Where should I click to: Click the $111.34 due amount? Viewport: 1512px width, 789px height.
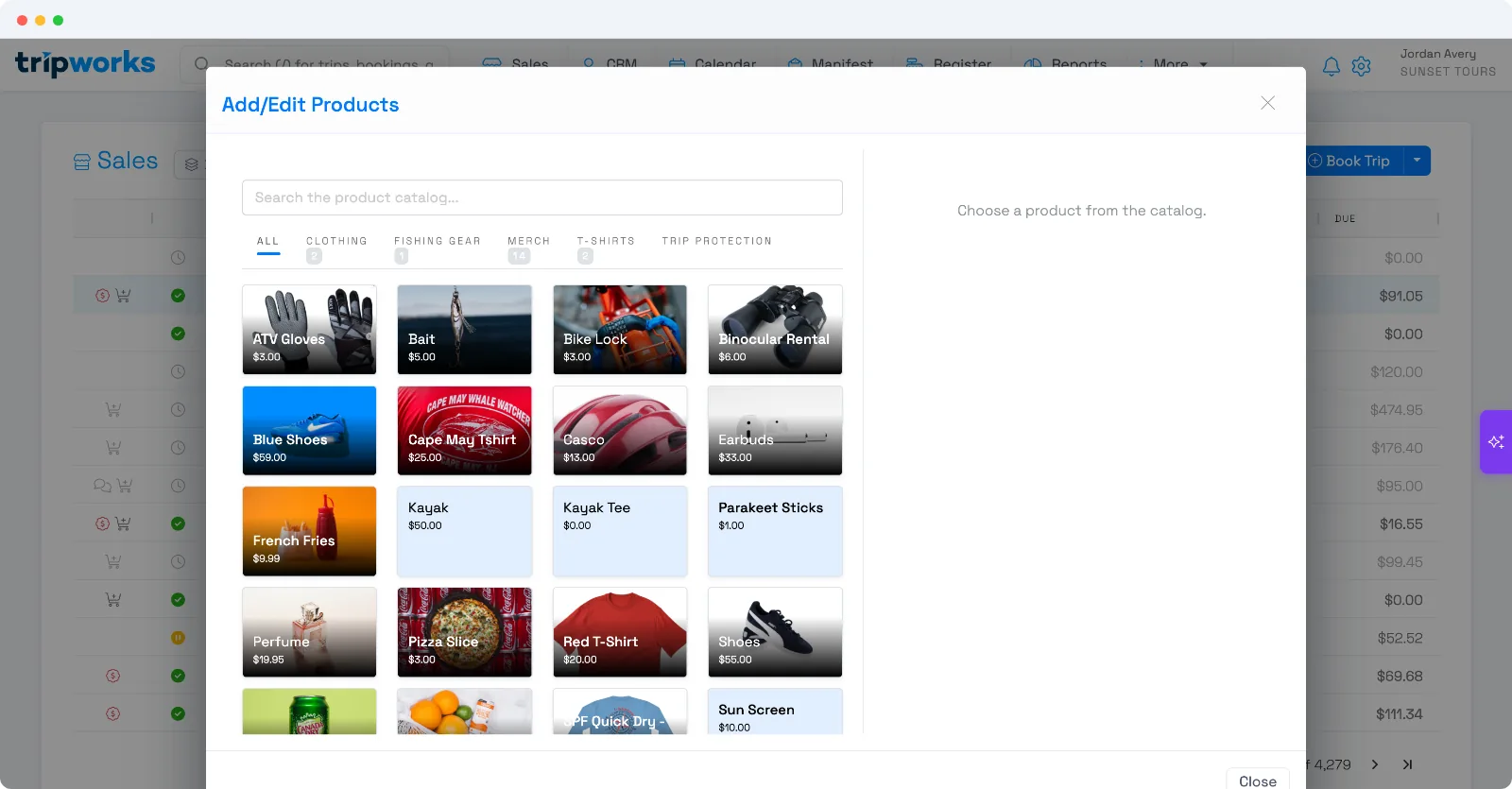coord(1399,714)
